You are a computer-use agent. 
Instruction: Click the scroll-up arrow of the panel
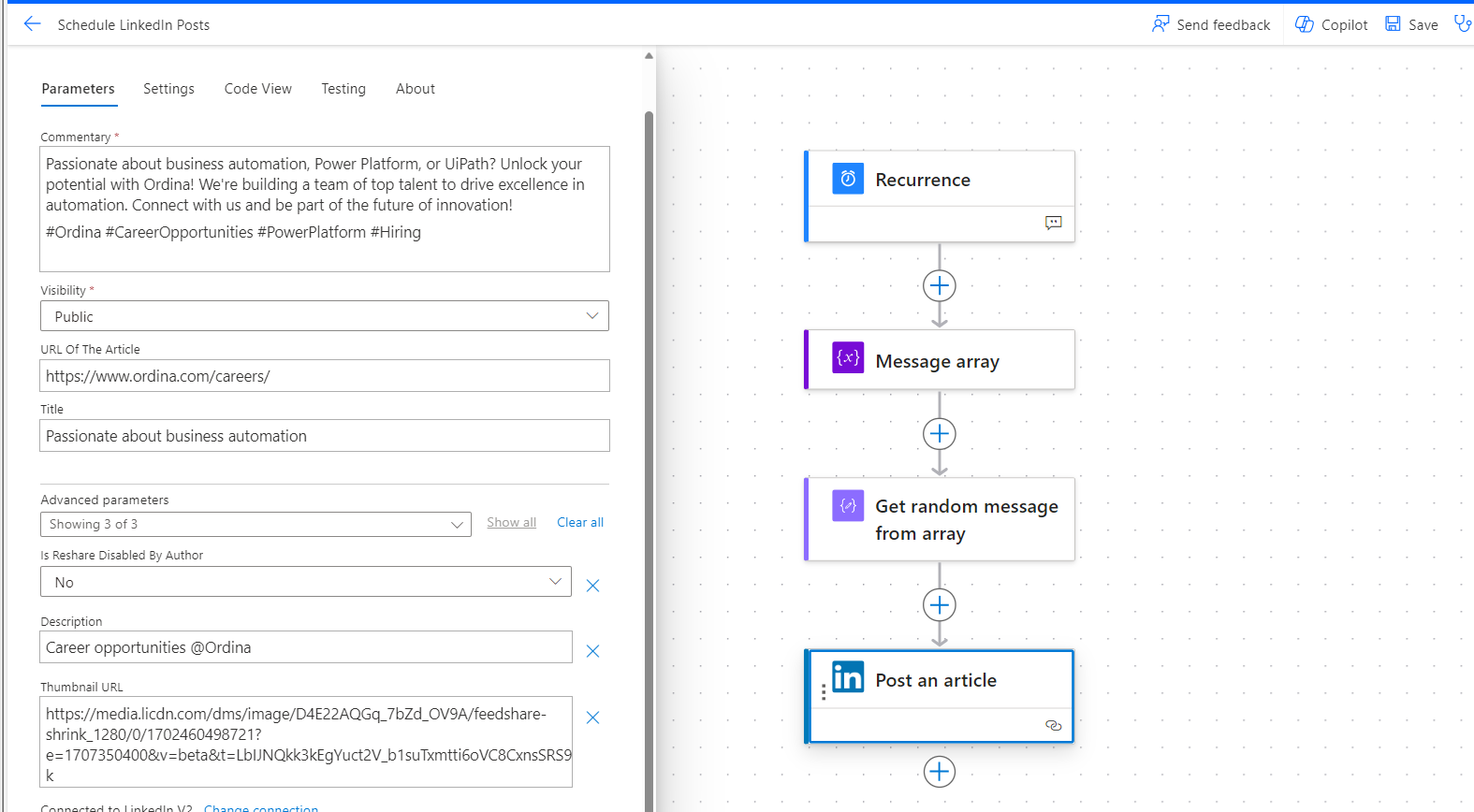[649, 56]
